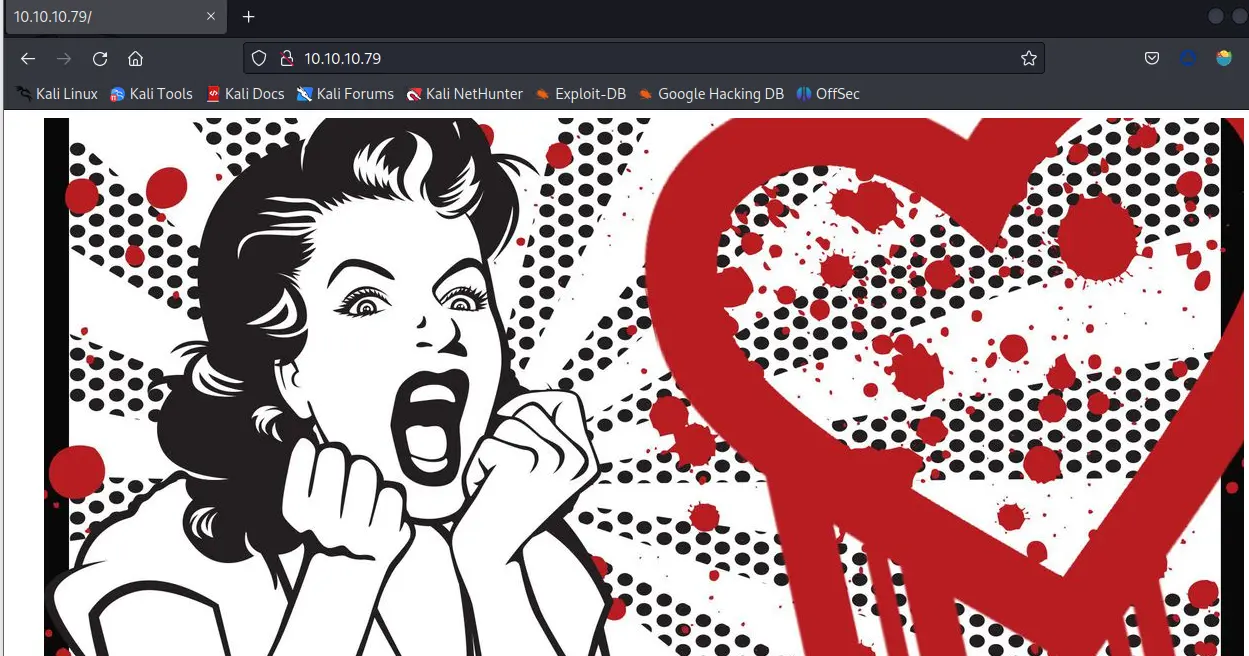Viewport: 1249px width, 656px height.
Task: Click the address bar showing 10.10.10.79
Action: point(644,59)
